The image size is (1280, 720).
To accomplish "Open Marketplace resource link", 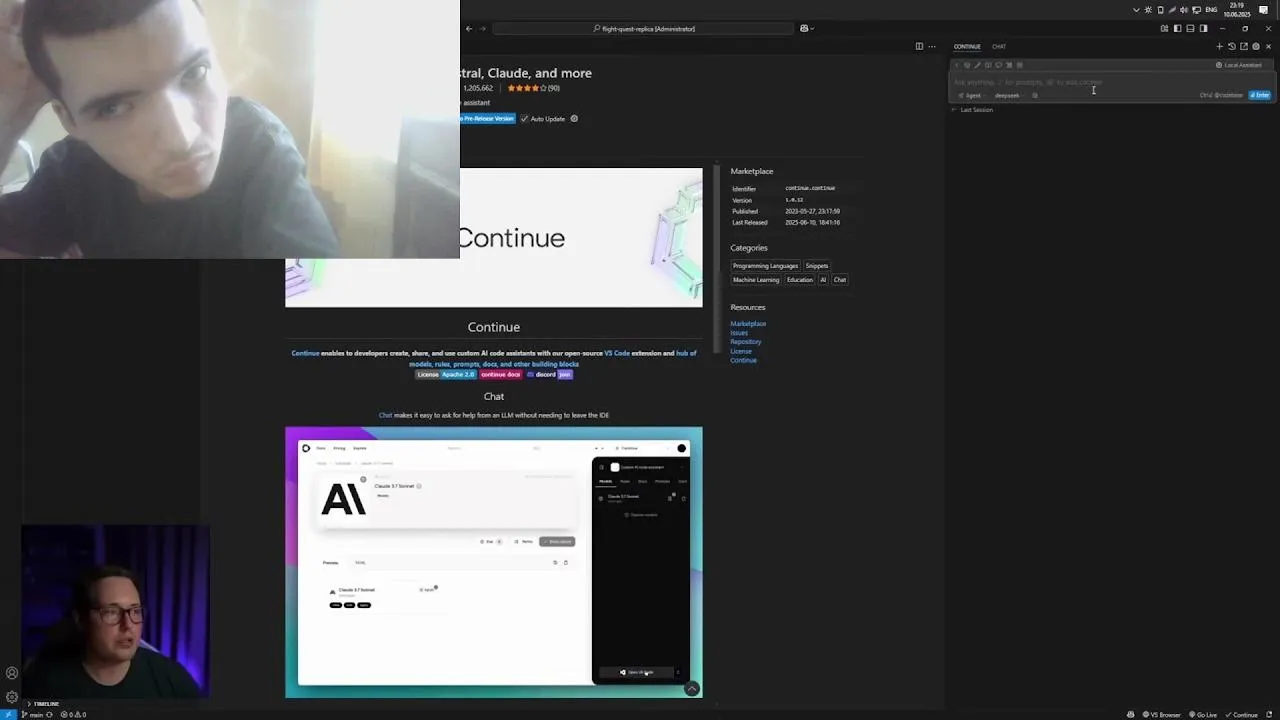I will (x=748, y=324).
